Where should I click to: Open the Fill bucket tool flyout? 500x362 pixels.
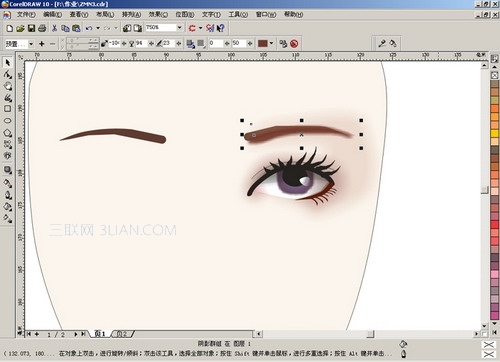[x=8, y=207]
